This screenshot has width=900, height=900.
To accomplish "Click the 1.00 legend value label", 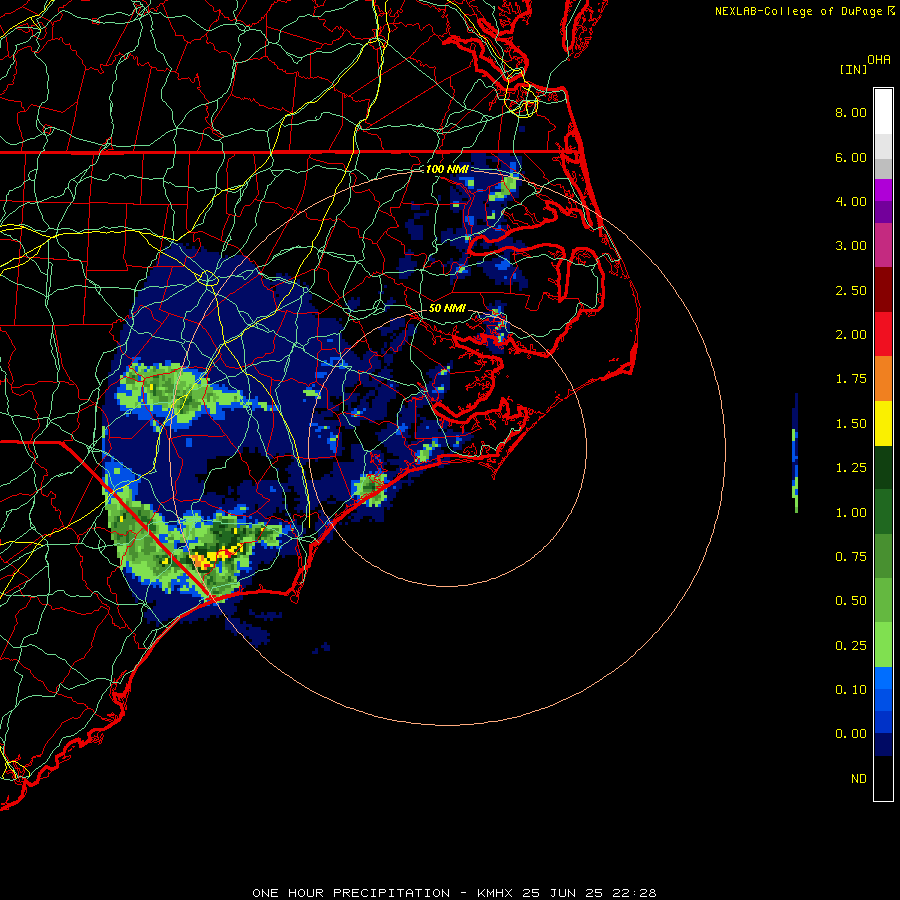I will (x=851, y=513).
